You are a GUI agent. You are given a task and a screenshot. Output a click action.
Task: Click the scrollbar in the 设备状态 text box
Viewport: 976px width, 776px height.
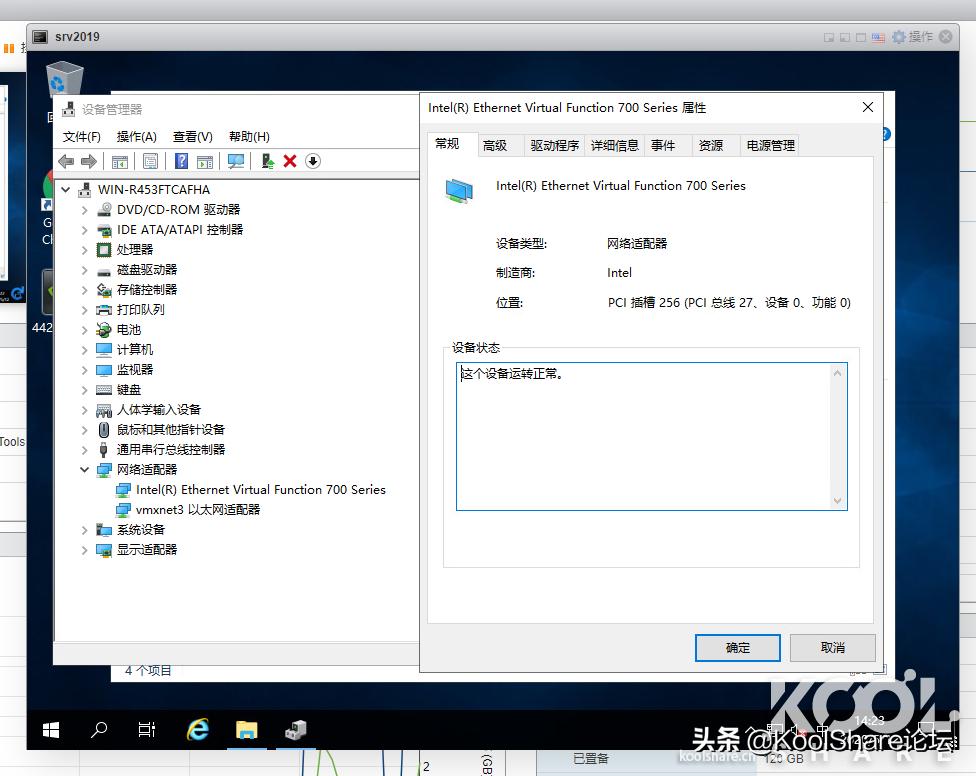point(840,435)
